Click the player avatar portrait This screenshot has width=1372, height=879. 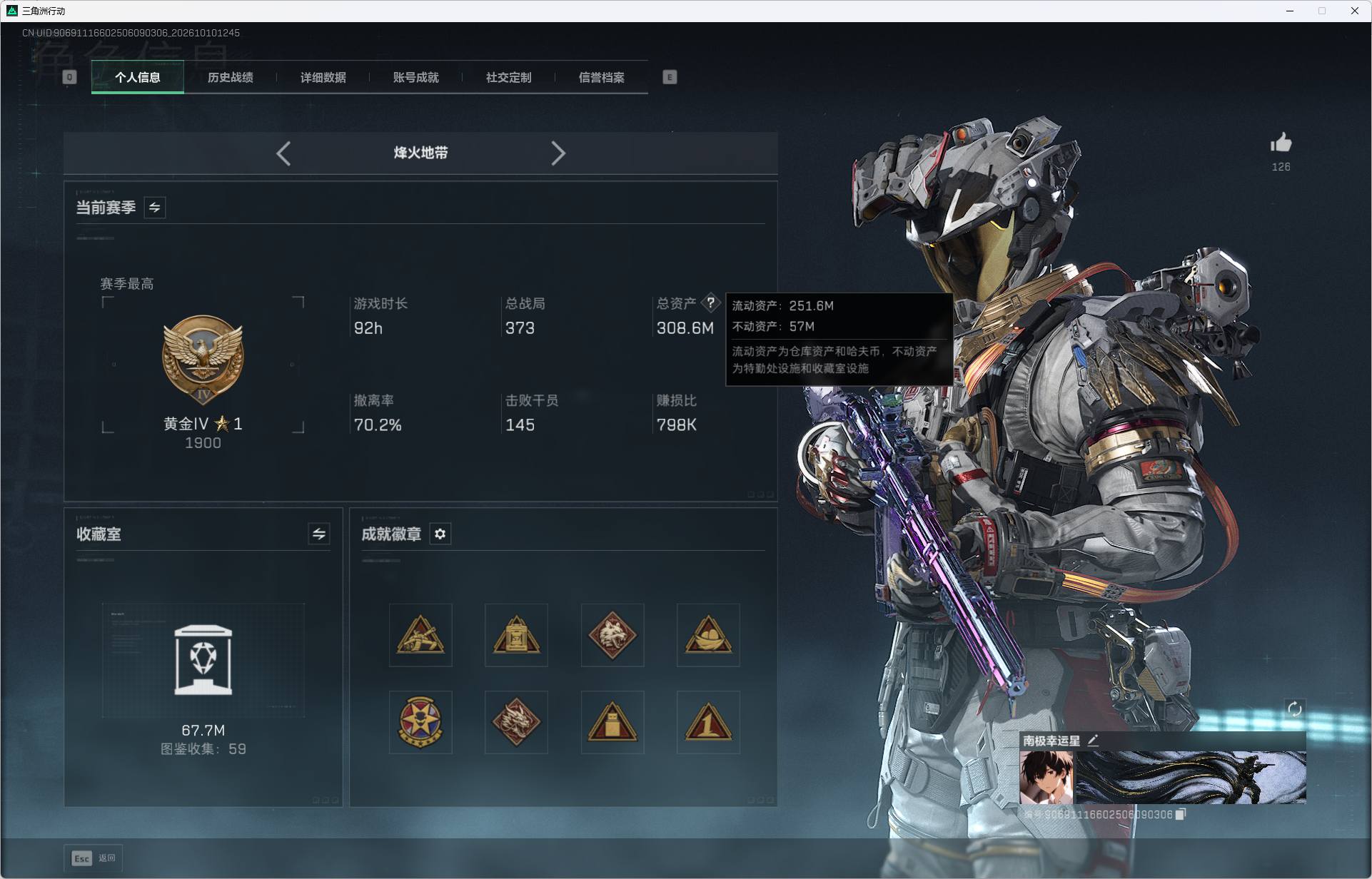tap(1046, 778)
